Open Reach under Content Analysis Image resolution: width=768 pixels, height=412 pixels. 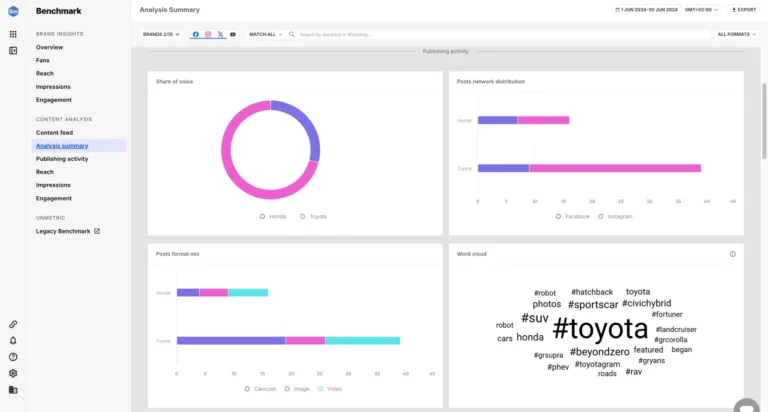tap(45, 172)
